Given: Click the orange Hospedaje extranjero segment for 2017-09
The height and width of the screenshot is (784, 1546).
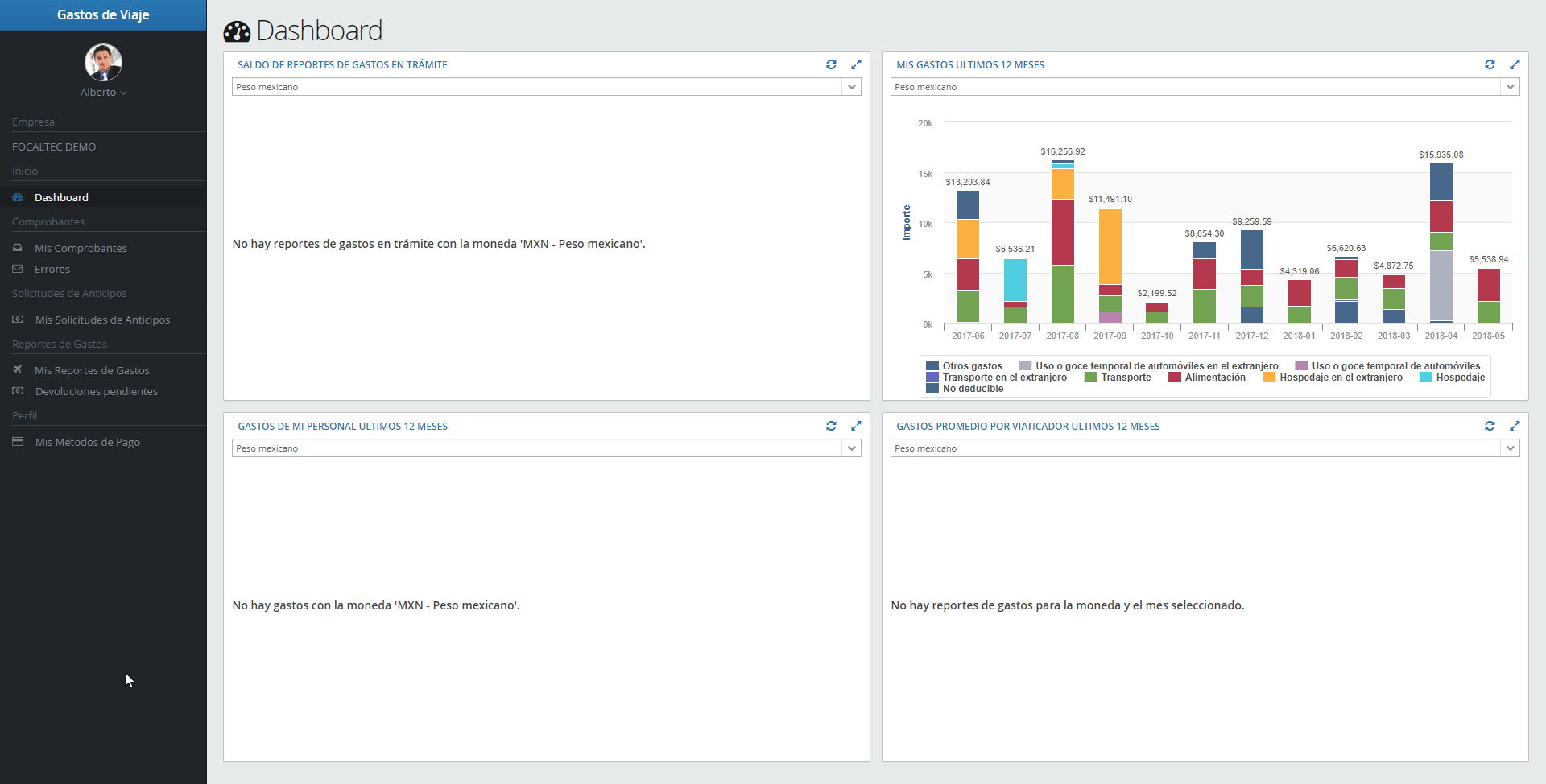Looking at the screenshot, I should (x=1110, y=247).
